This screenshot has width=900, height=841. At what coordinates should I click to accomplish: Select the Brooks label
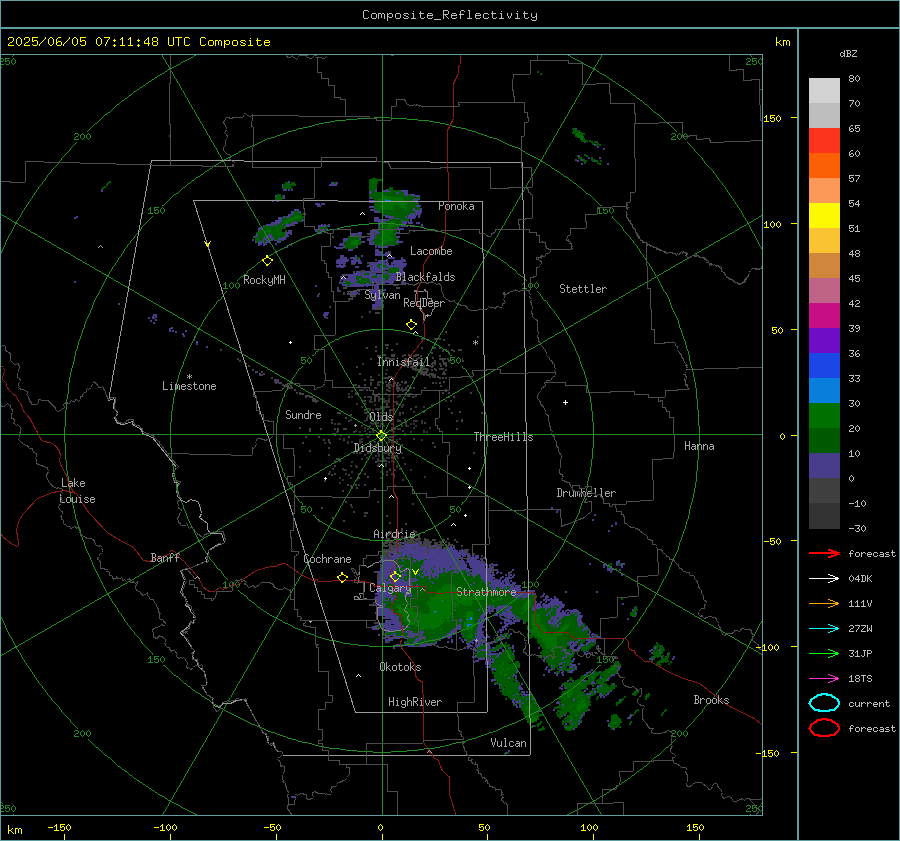711,700
